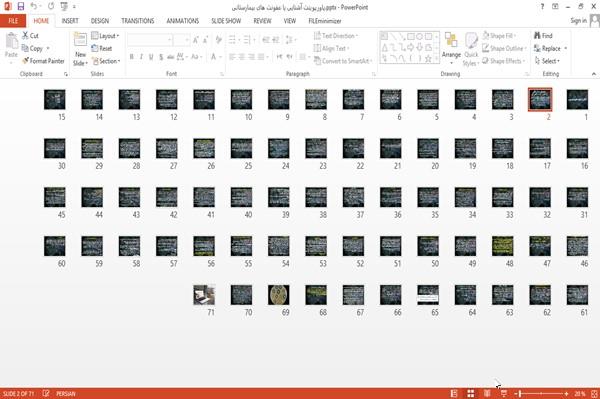Open the FILEminimizer tab
Image resolution: width=600 pixels, height=399 pixels.
click(325, 21)
